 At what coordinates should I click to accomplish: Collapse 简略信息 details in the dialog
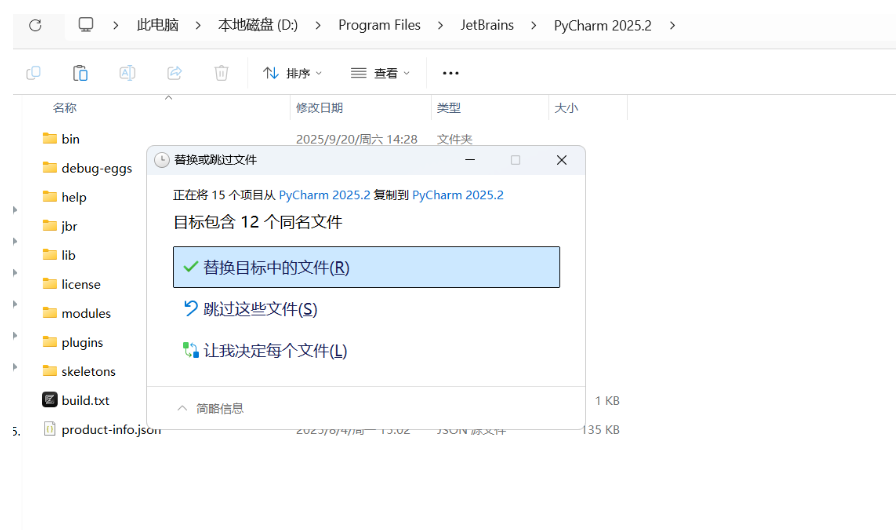coord(210,408)
